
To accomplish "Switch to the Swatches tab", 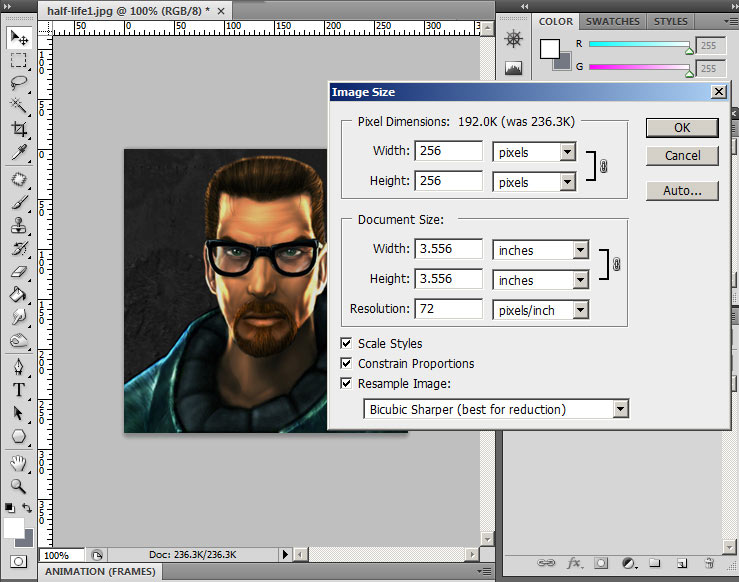I will (x=613, y=21).
